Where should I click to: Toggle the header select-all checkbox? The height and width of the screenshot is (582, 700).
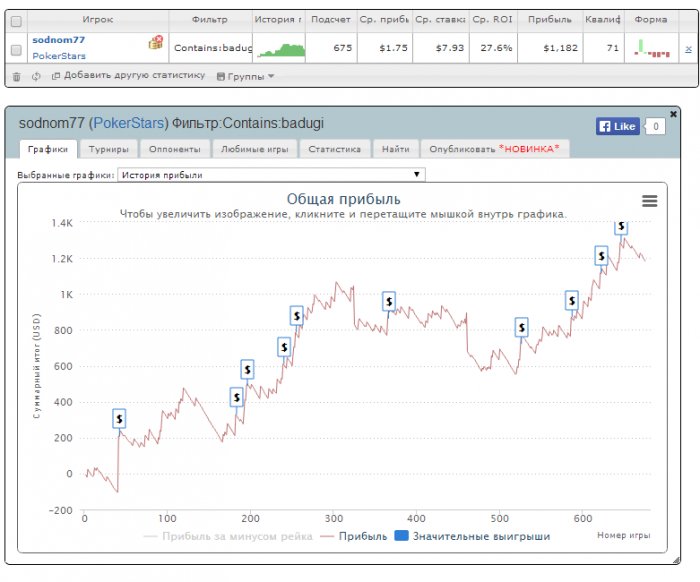click(x=16, y=21)
